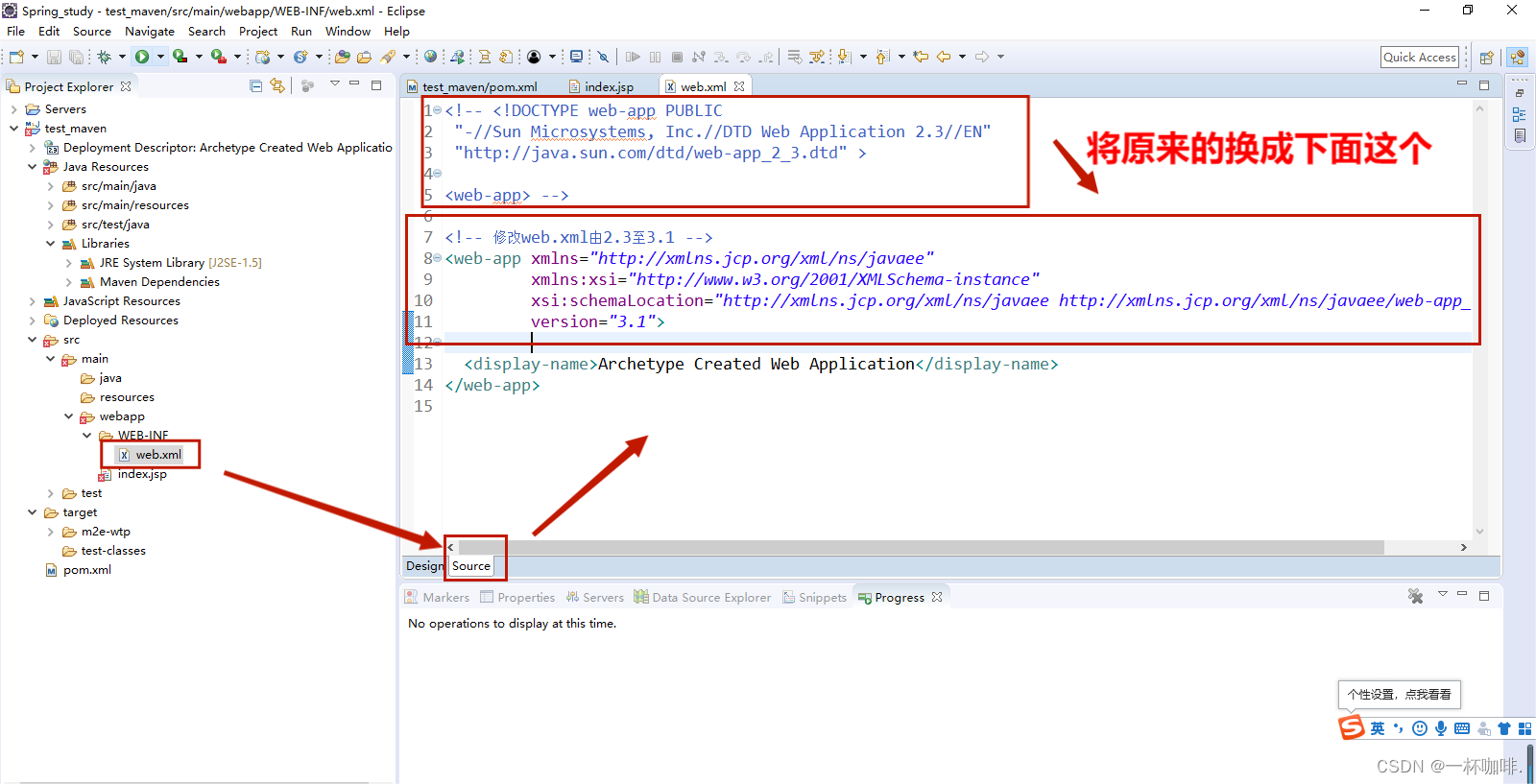This screenshot has width=1536, height=784.
Task: Switch to the Design tab of editor
Action: tap(424, 565)
